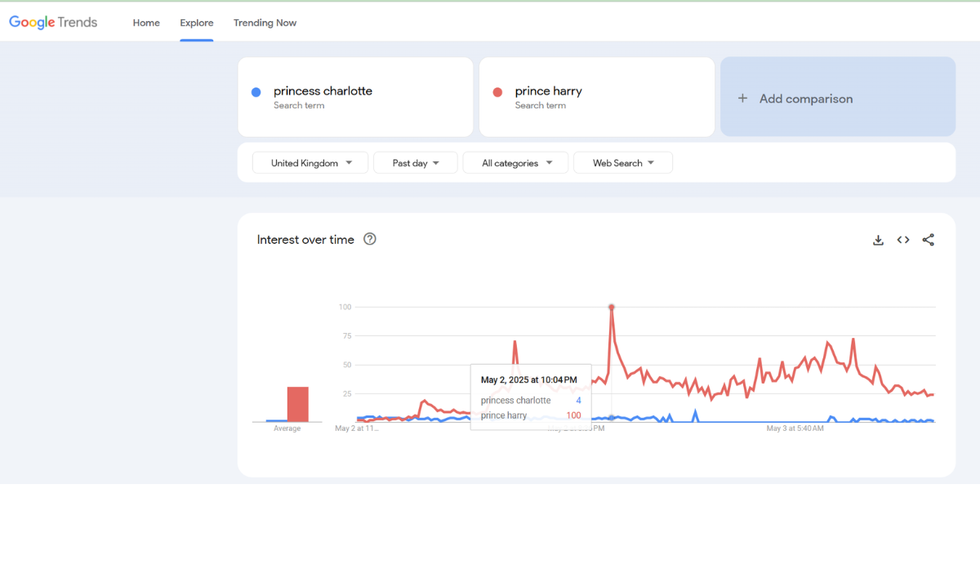Switch to the Home tab
Screen dimensions: 980x581
146,22
